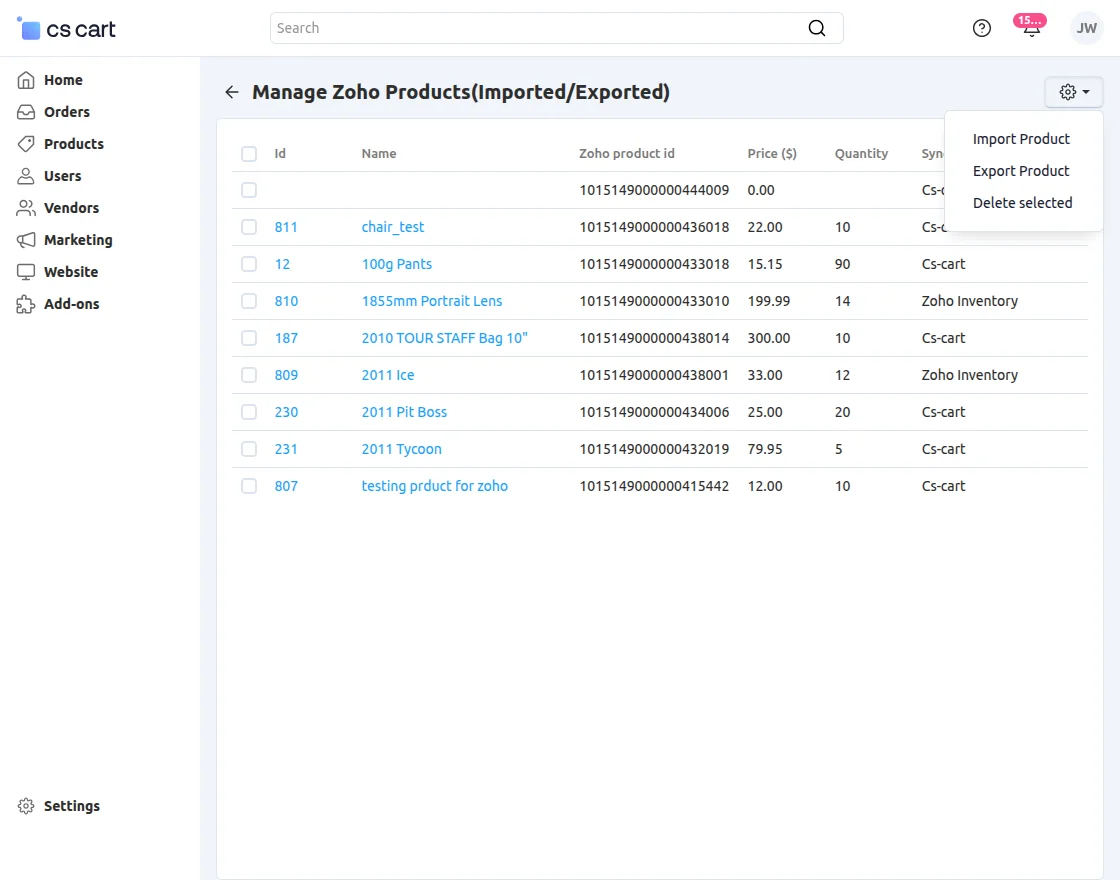Toggle the gear actions dropdown

pos(1074,92)
